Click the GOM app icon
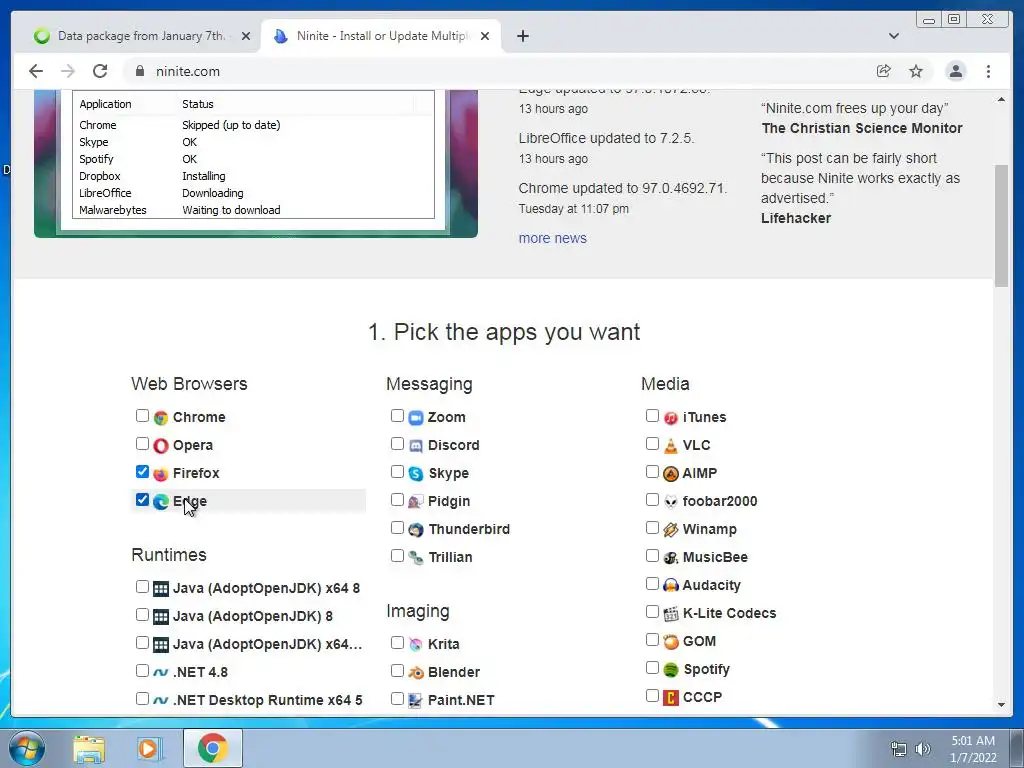 [x=671, y=642]
